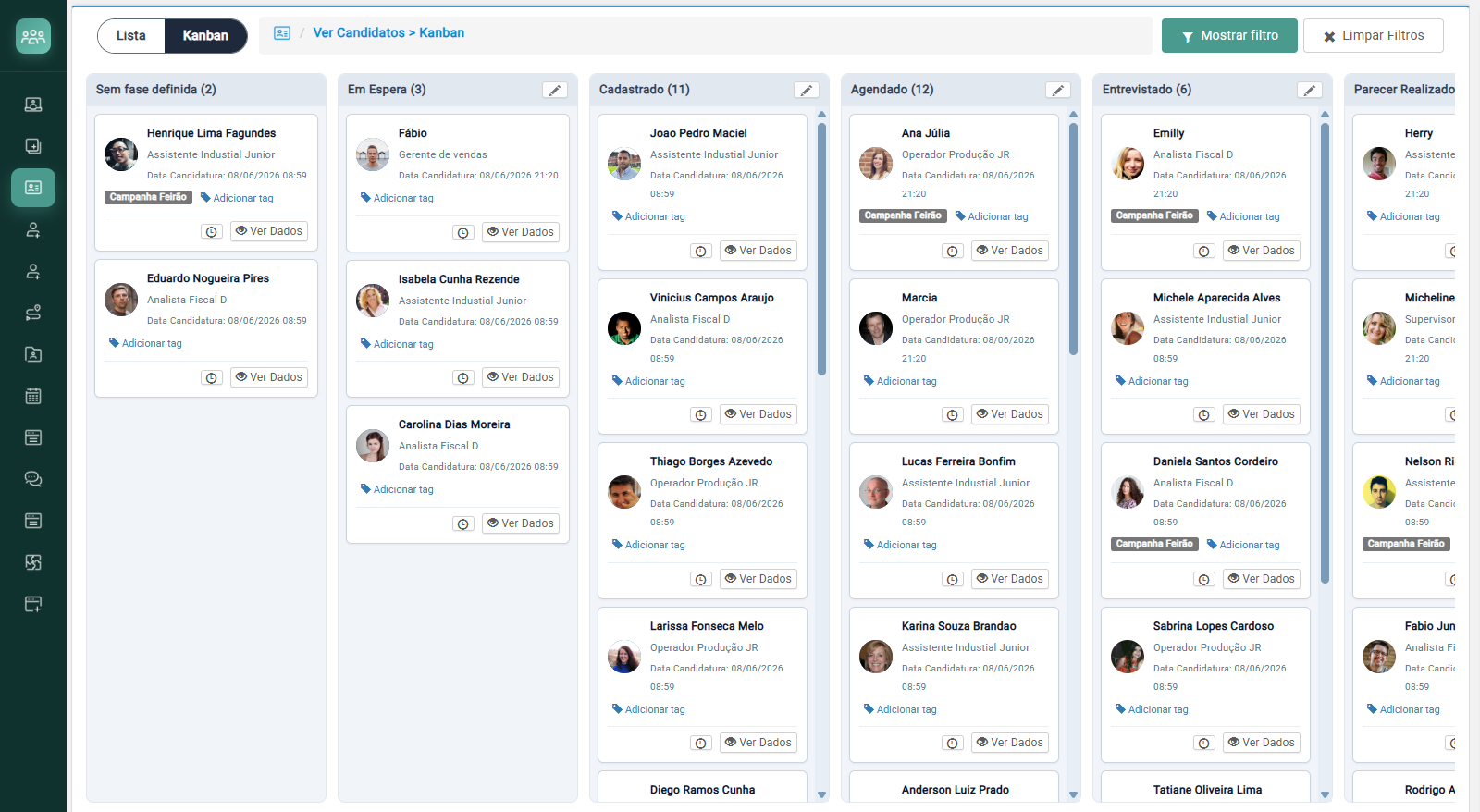Click Campanha Feirão tag on Ana Júlia card

903,215
